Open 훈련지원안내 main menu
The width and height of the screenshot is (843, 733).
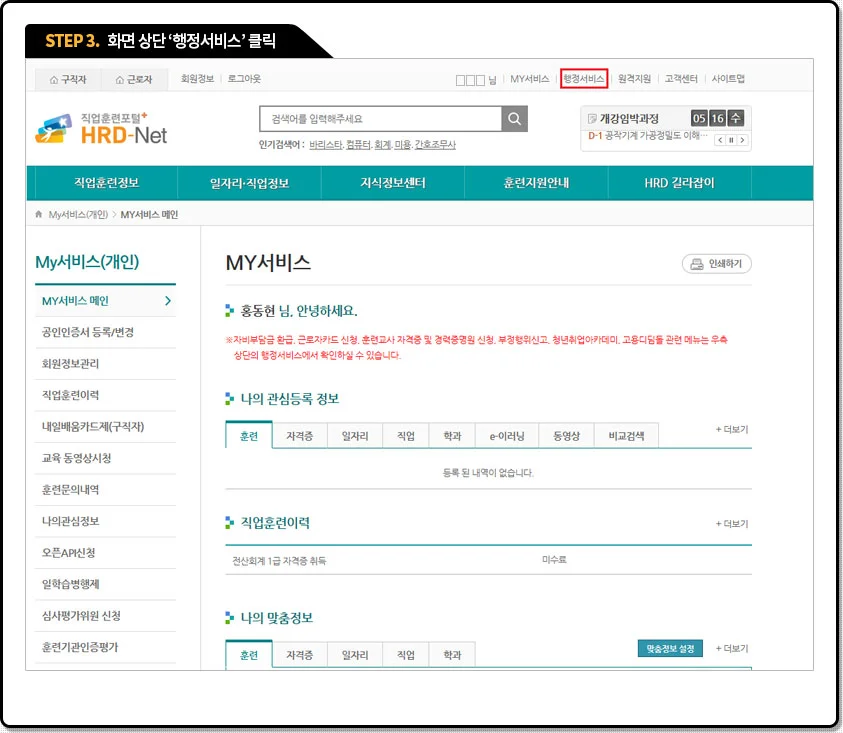click(536, 183)
